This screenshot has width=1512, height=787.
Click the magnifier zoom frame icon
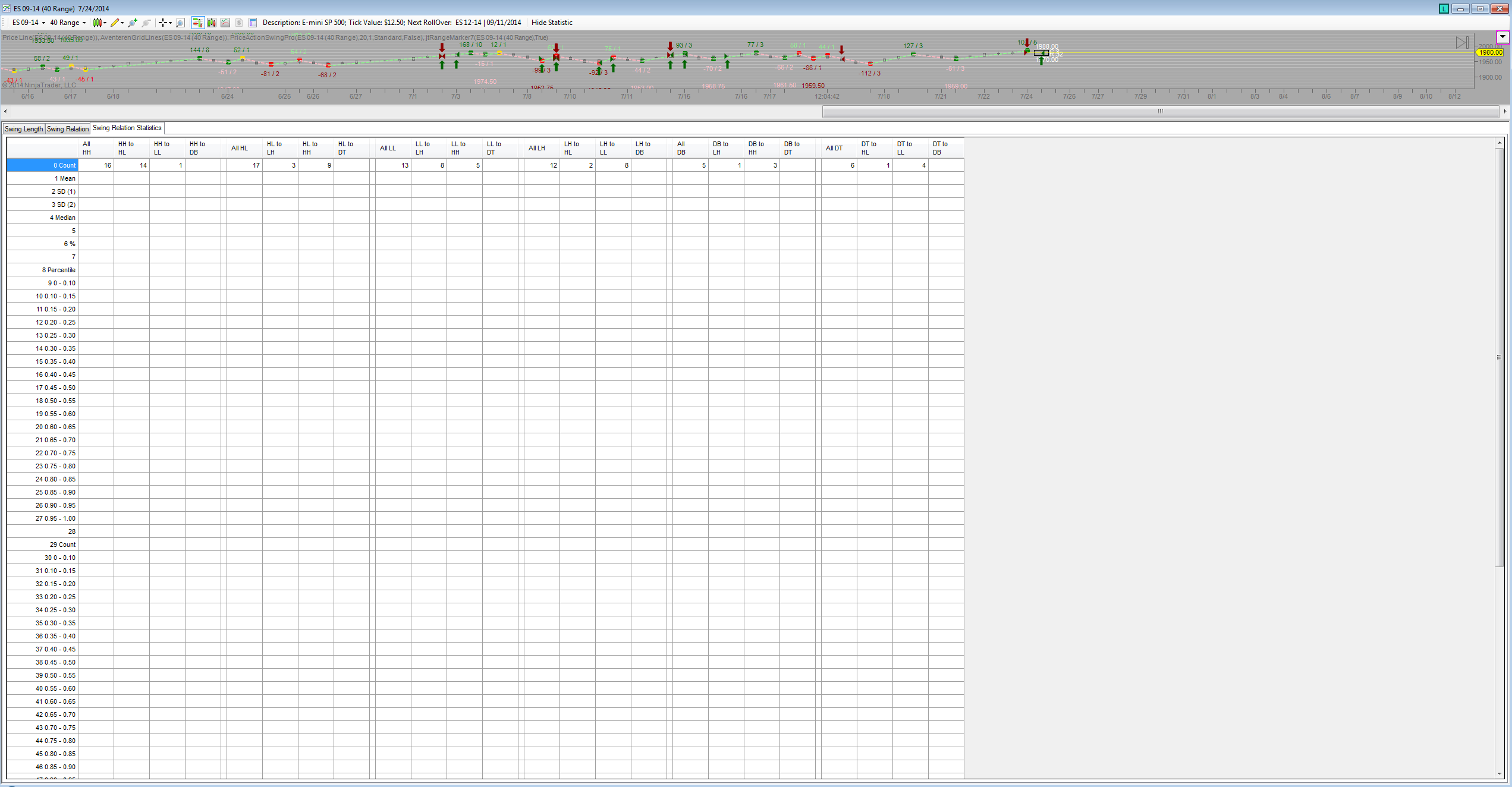click(180, 23)
